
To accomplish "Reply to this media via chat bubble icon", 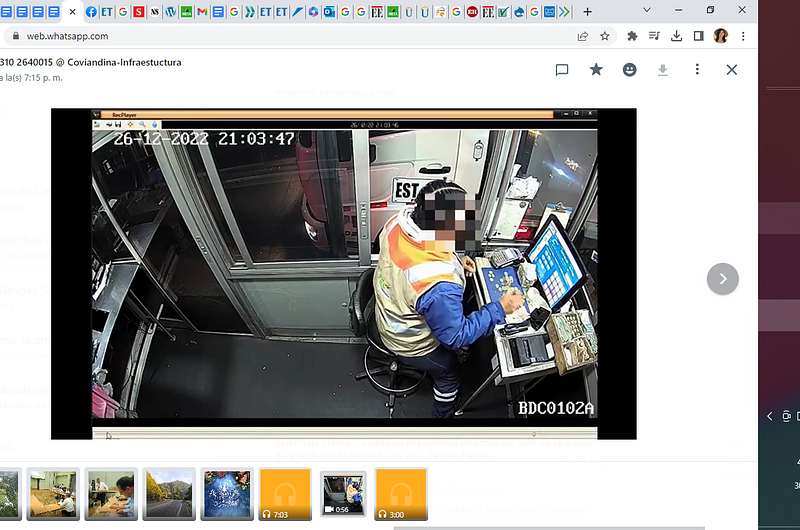I will click(562, 70).
